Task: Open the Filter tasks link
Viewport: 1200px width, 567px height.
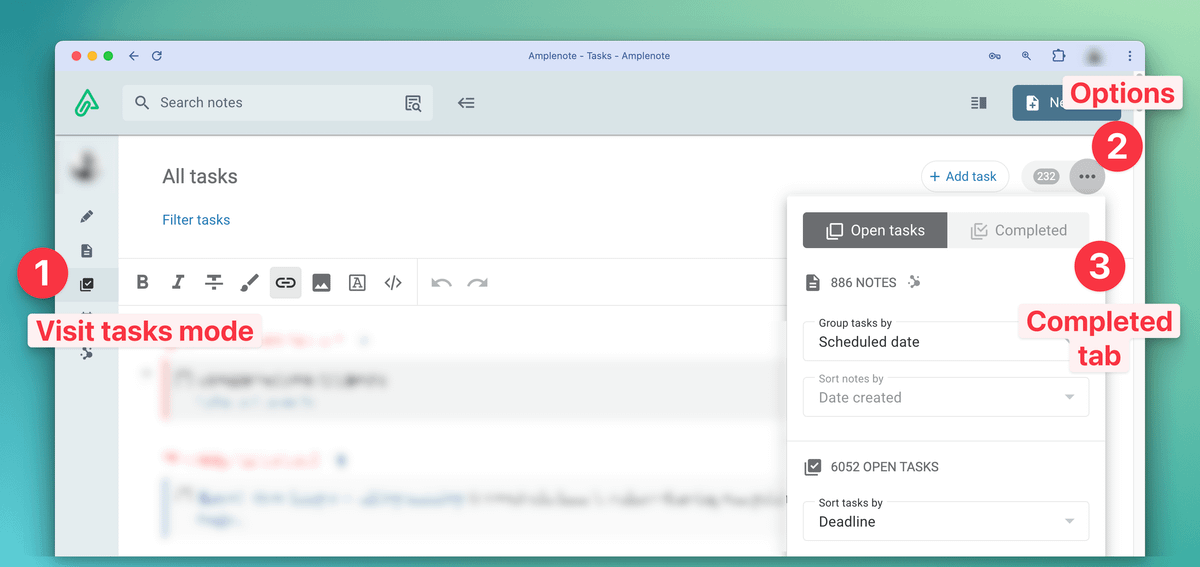Action: pos(196,220)
